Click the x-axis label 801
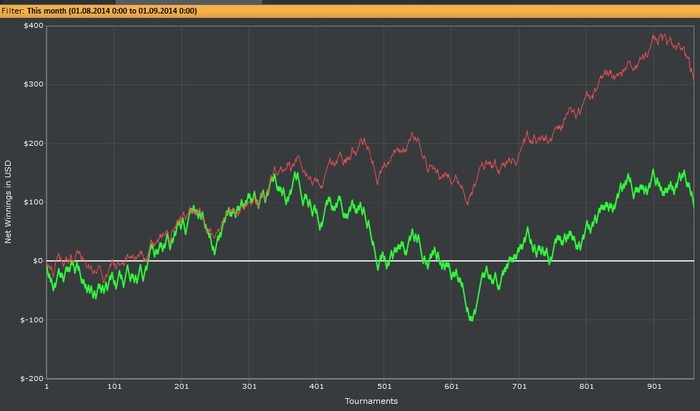Screen dimensions: 700x411 pos(587,386)
